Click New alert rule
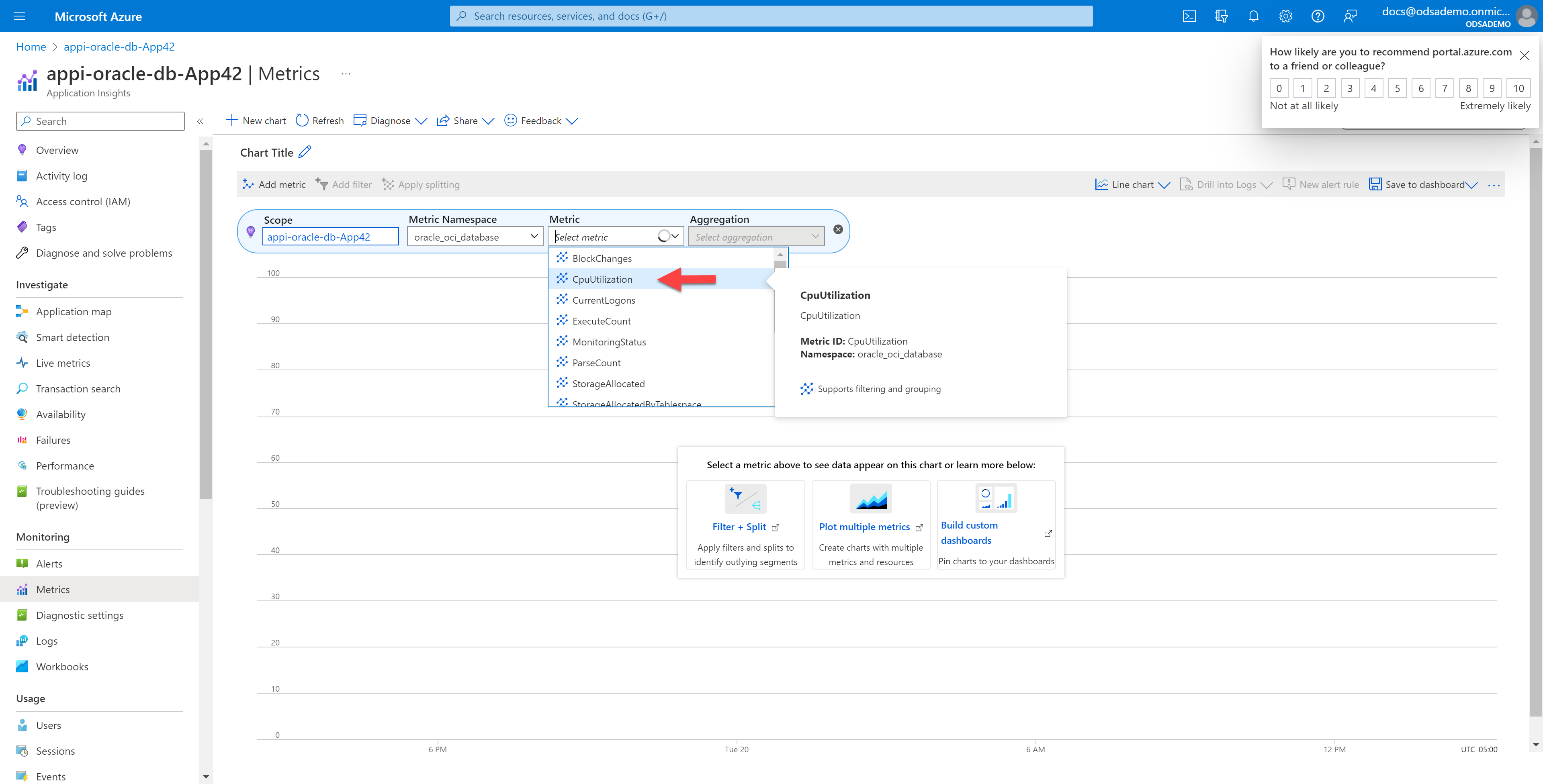Viewport: 1543px width, 784px height. (1321, 184)
